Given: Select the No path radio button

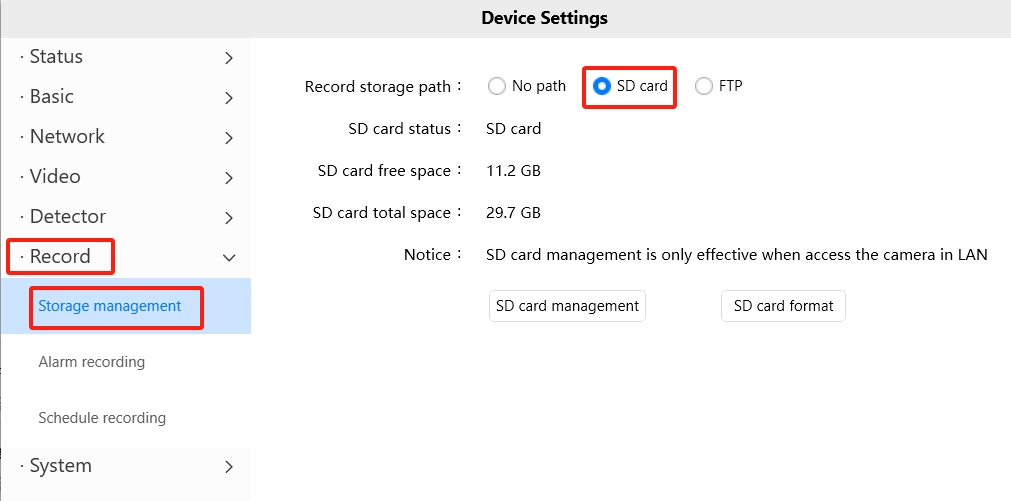Looking at the screenshot, I should [x=497, y=86].
